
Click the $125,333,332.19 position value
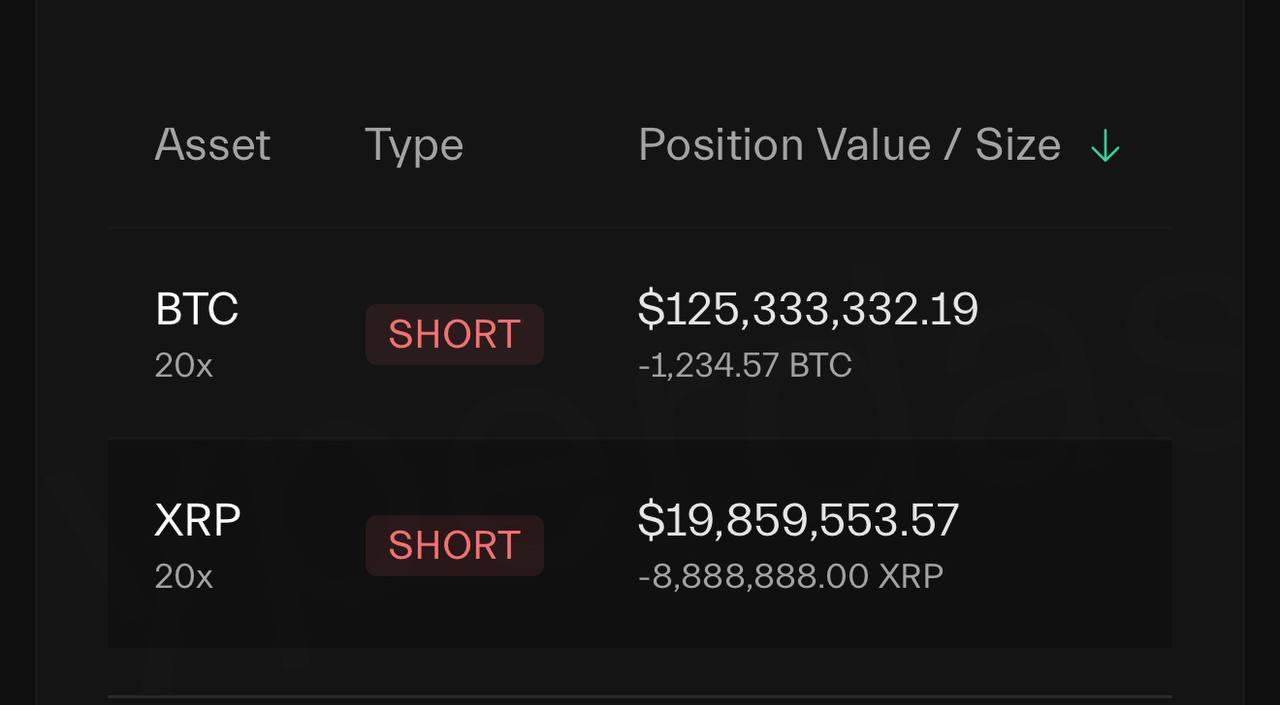tap(808, 309)
